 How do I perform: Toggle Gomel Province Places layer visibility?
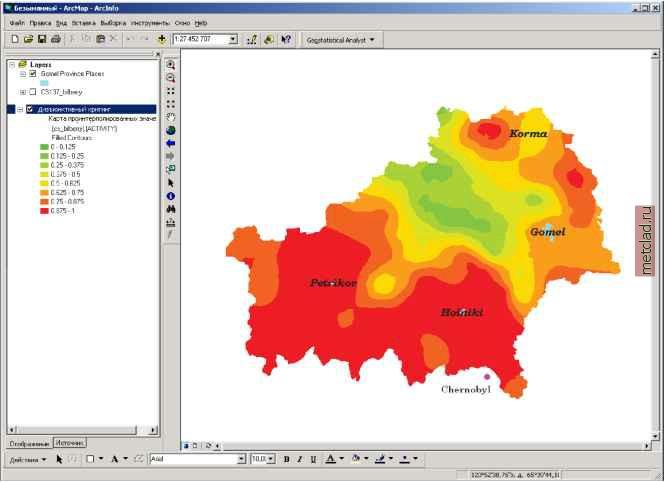coord(33,74)
